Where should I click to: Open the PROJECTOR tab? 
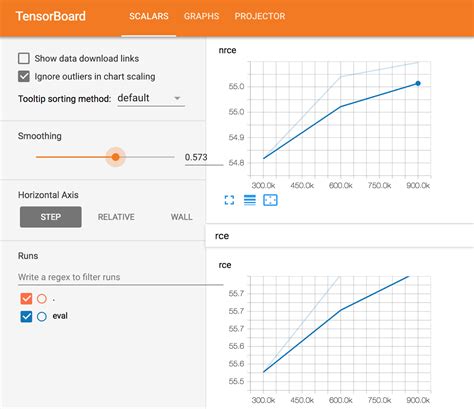click(260, 16)
